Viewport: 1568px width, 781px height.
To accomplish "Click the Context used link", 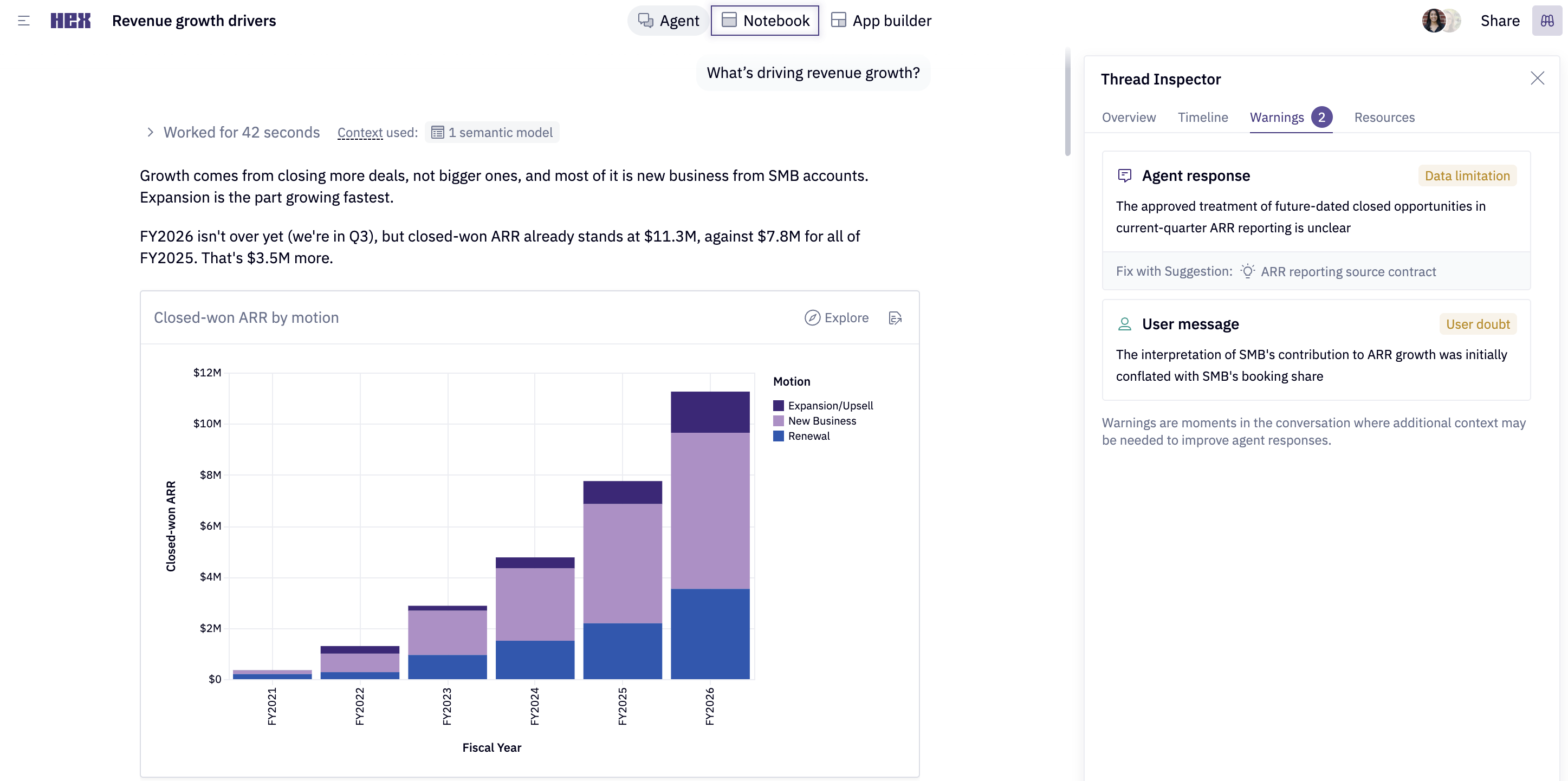I will coord(360,133).
